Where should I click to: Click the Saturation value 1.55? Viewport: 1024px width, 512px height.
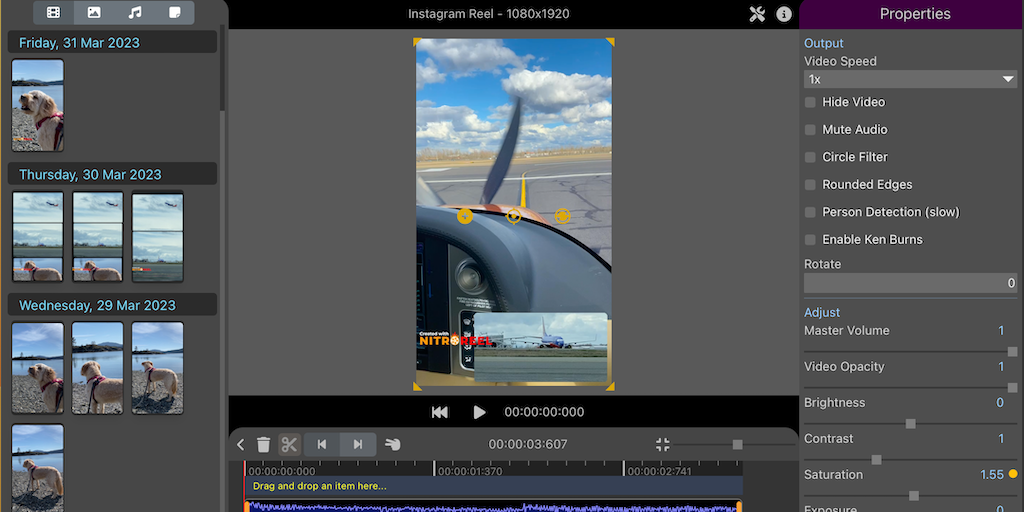pyautogui.click(x=992, y=475)
